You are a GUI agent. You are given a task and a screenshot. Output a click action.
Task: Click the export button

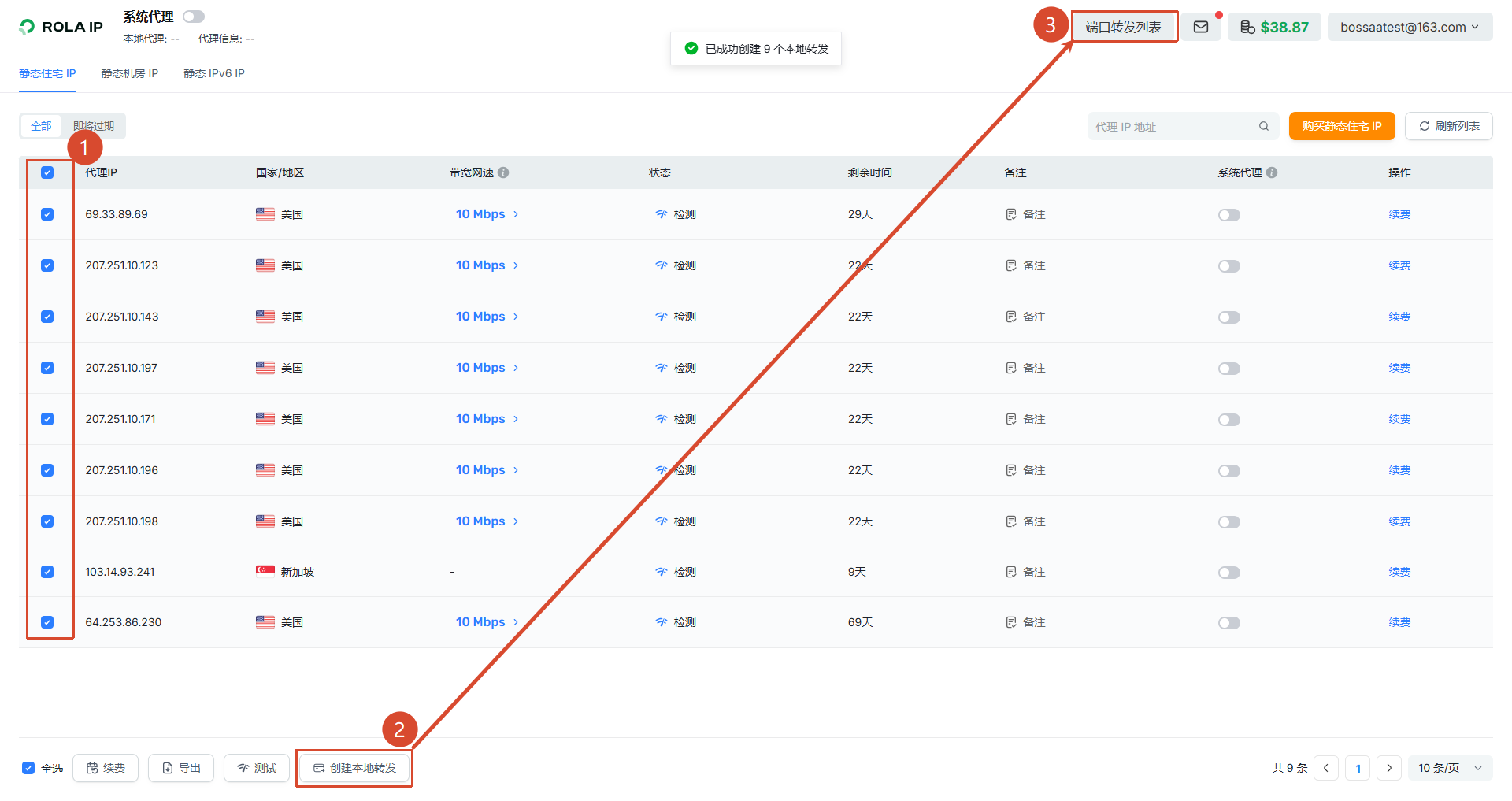[x=181, y=768]
